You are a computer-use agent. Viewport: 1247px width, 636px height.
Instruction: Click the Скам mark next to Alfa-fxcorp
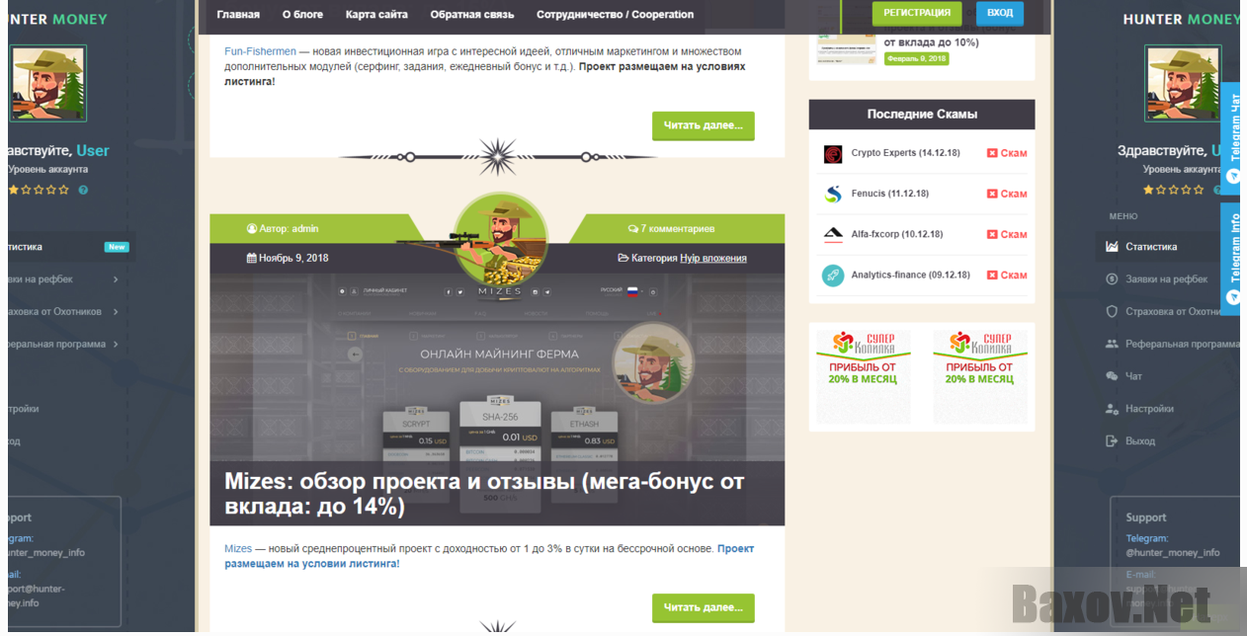point(1007,234)
